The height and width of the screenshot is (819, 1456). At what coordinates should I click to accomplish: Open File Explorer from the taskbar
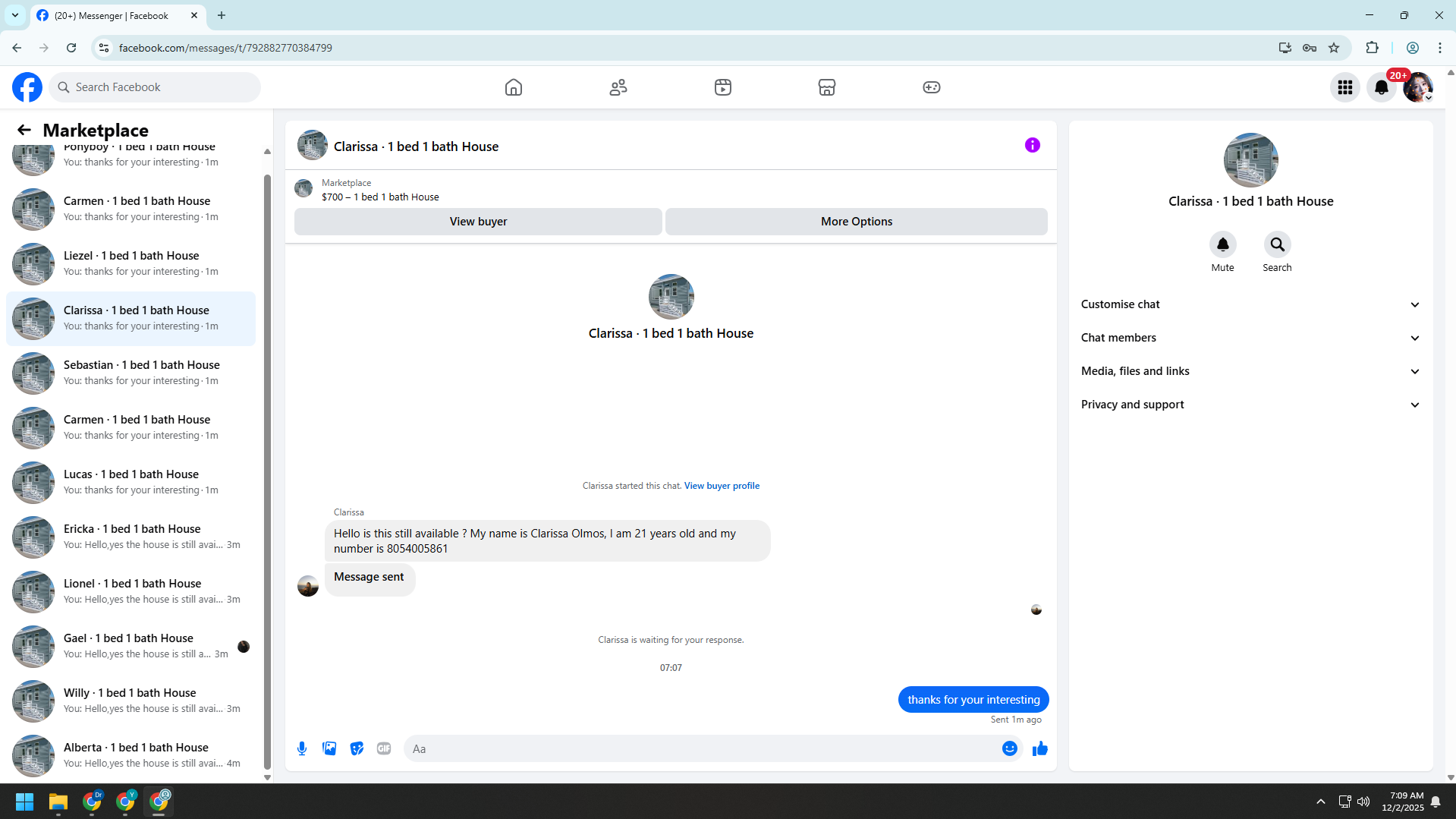pyautogui.click(x=58, y=802)
